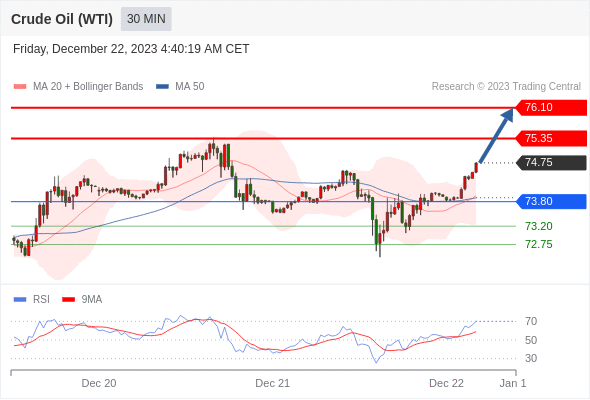590x400 pixels.
Task: Click the 30 MIN timeframe badge
Action: pyautogui.click(x=146, y=19)
